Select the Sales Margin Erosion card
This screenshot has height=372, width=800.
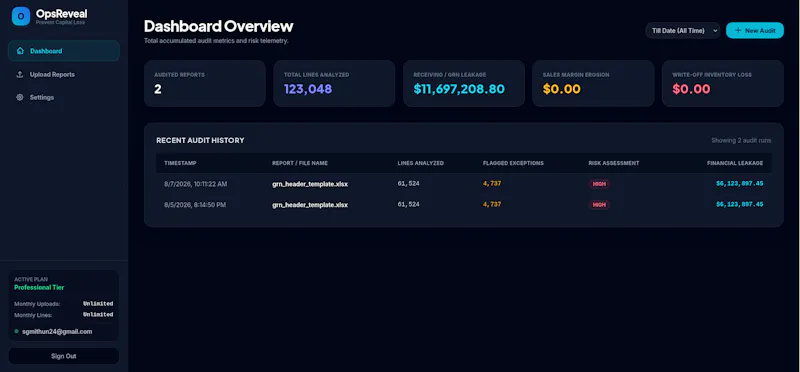[x=593, y=83]
